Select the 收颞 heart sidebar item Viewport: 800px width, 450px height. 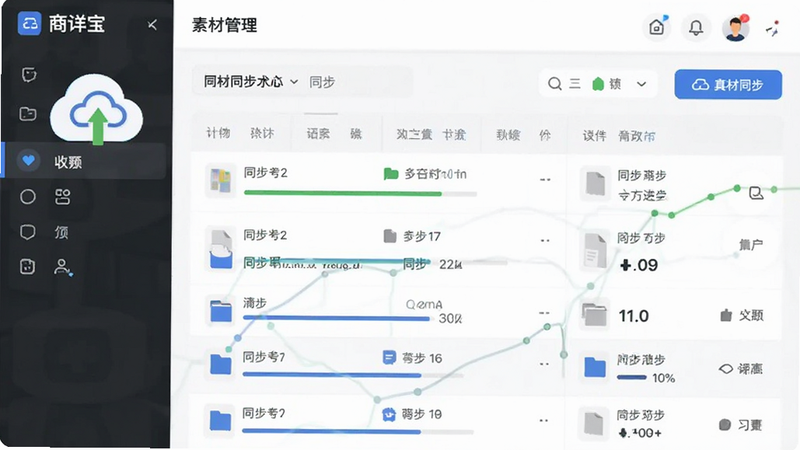click(84, 161)
